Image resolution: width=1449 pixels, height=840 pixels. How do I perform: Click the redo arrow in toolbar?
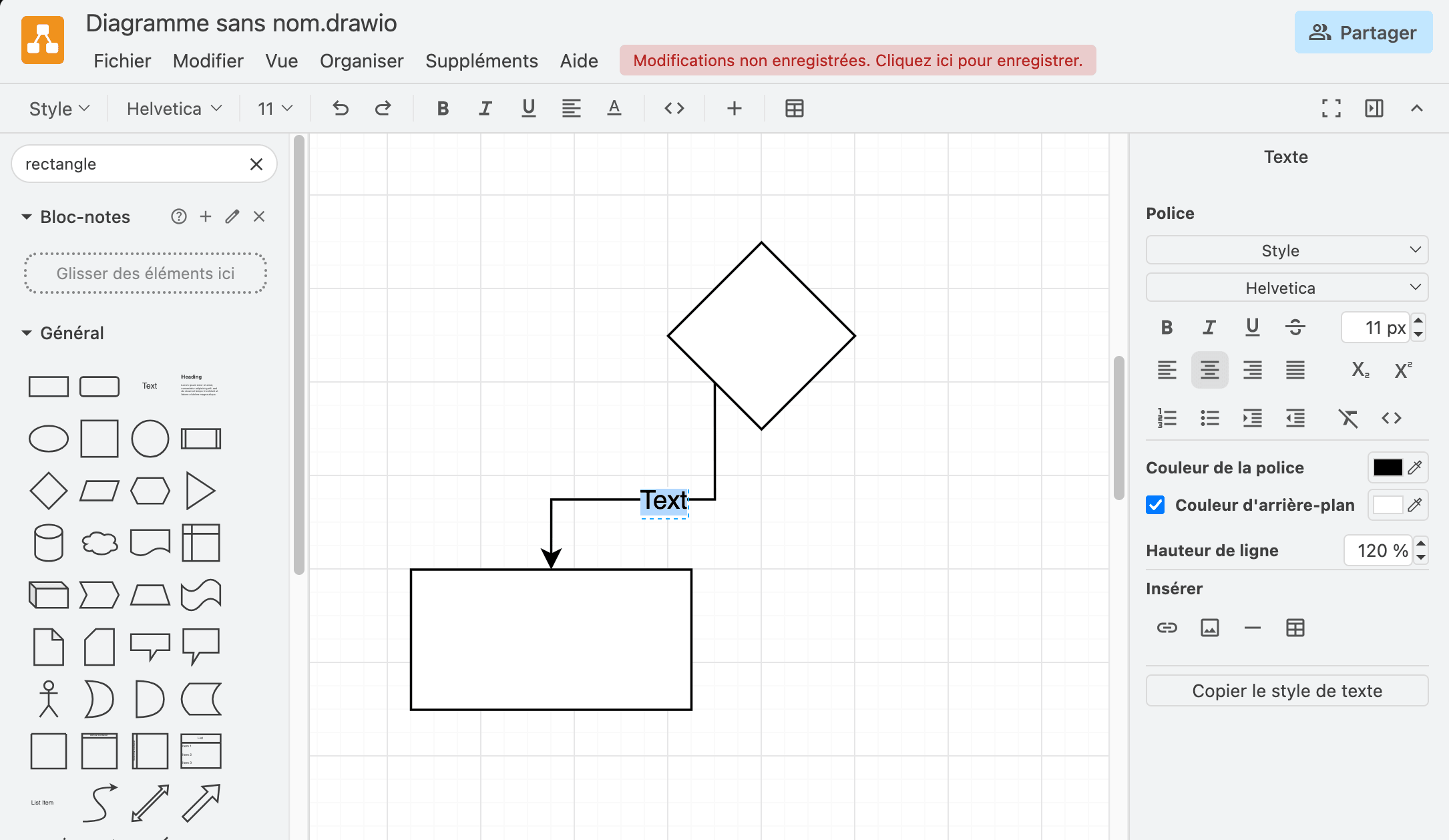point(383,108)
